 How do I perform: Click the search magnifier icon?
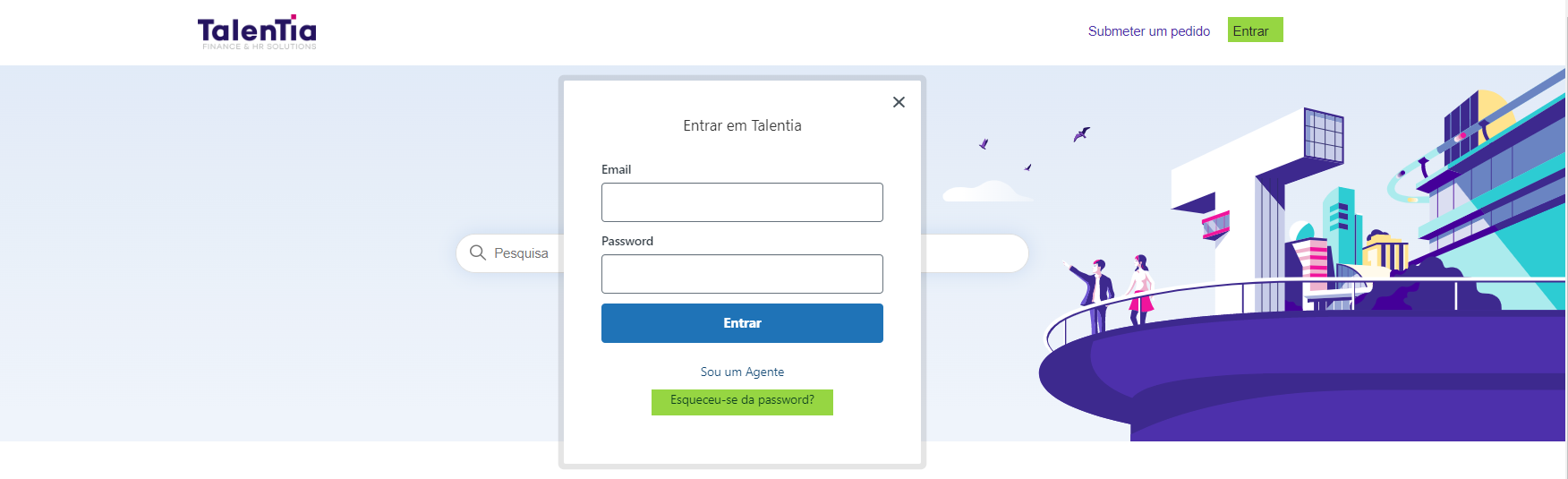[478, 252]
